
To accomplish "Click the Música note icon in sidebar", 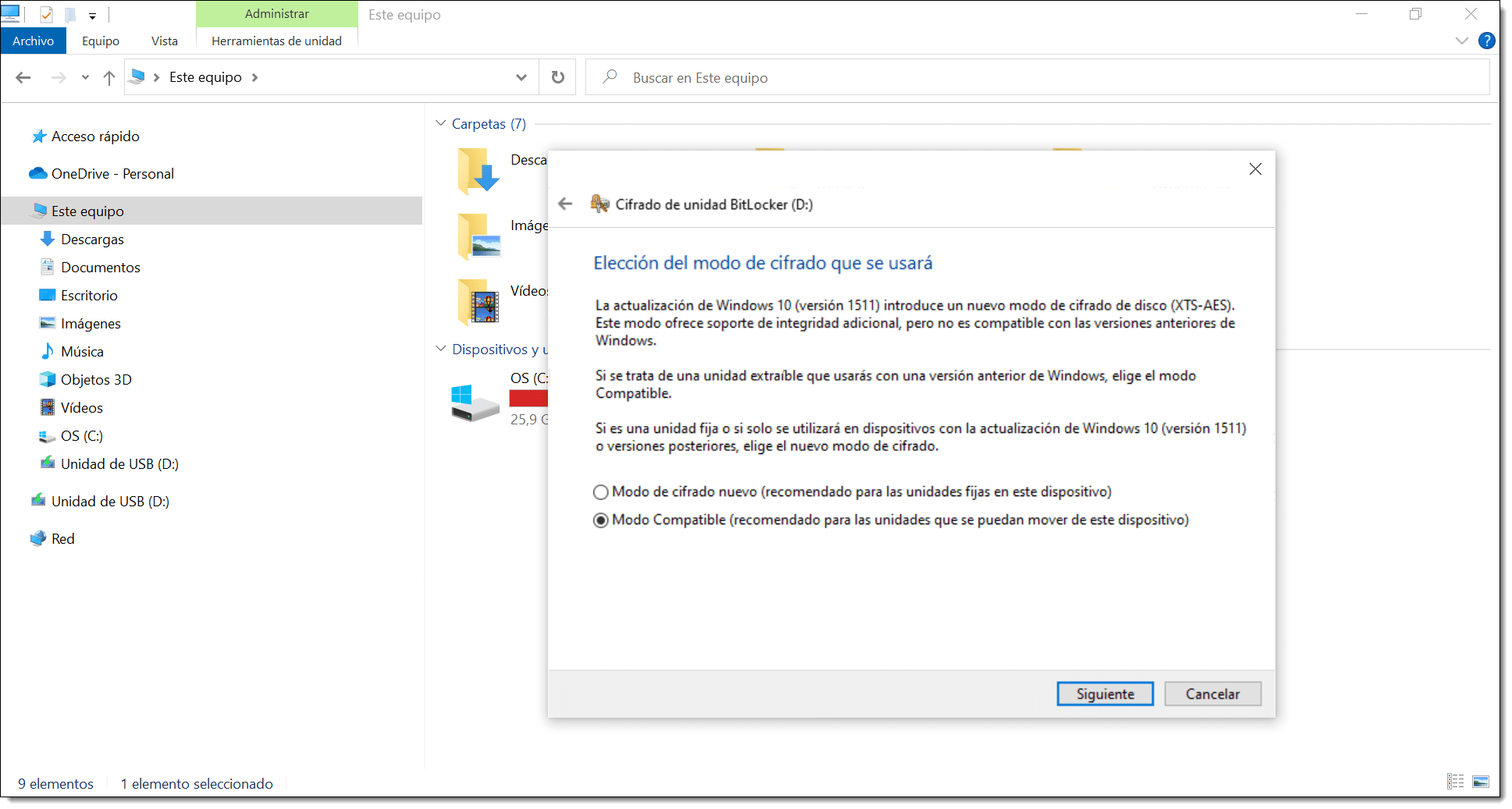I will [x=47, y=351].
